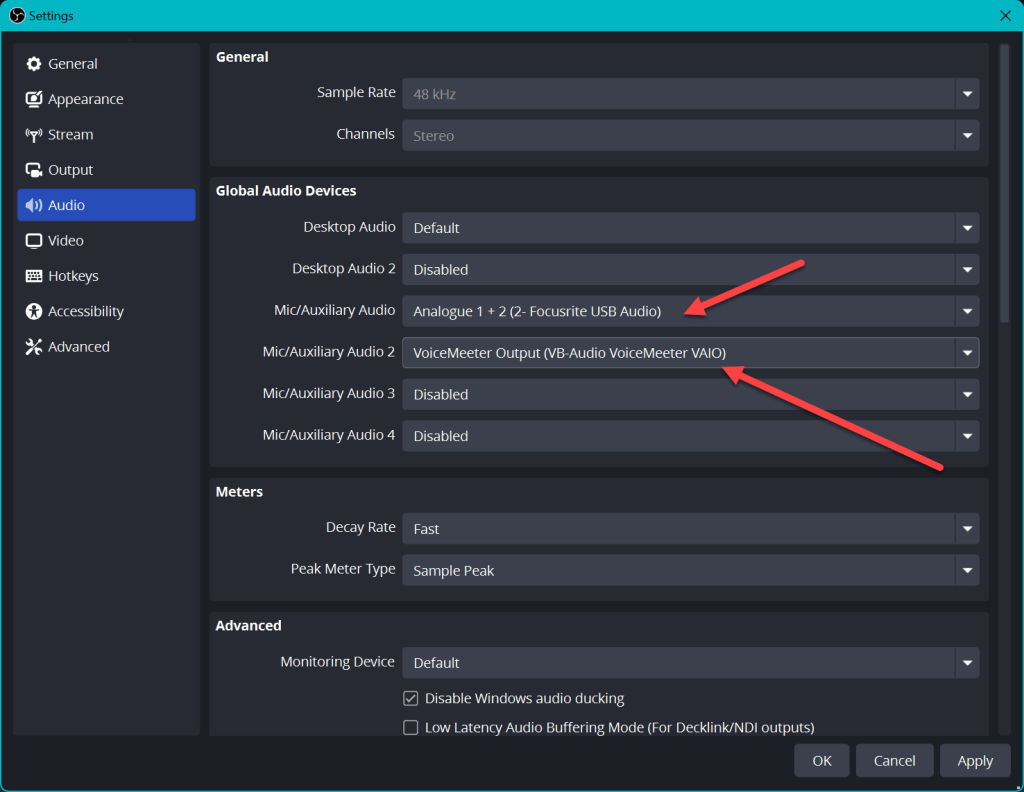Expand the Desktop Audio 2 dropdown arrow
Viewport: 1024px width, 792px height.
pyautogui.click(x=967, y=270)
